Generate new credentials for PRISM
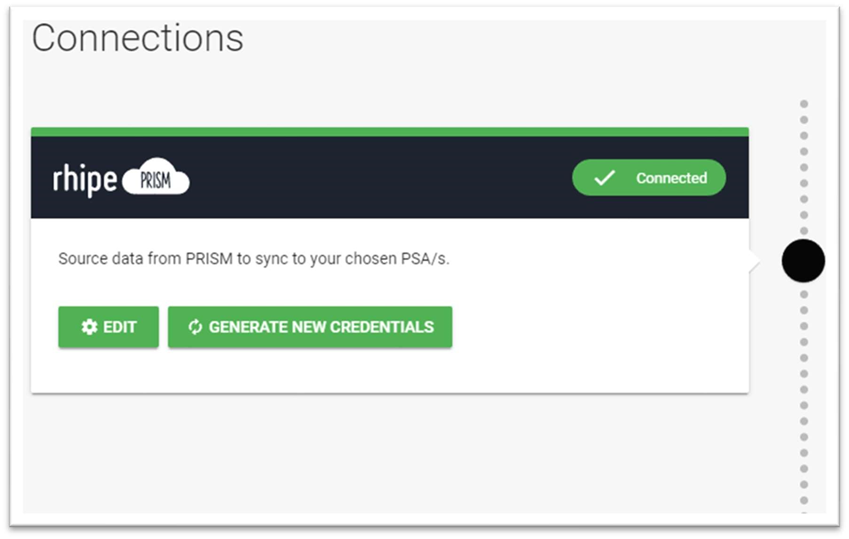 click(310, 327)
